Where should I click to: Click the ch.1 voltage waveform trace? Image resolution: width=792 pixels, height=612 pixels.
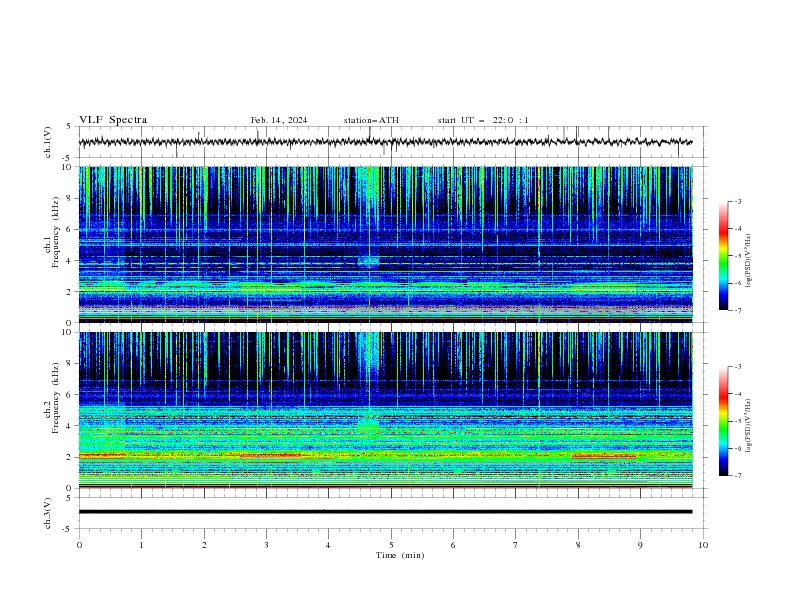pyautogui.click(x=385, y=142)
